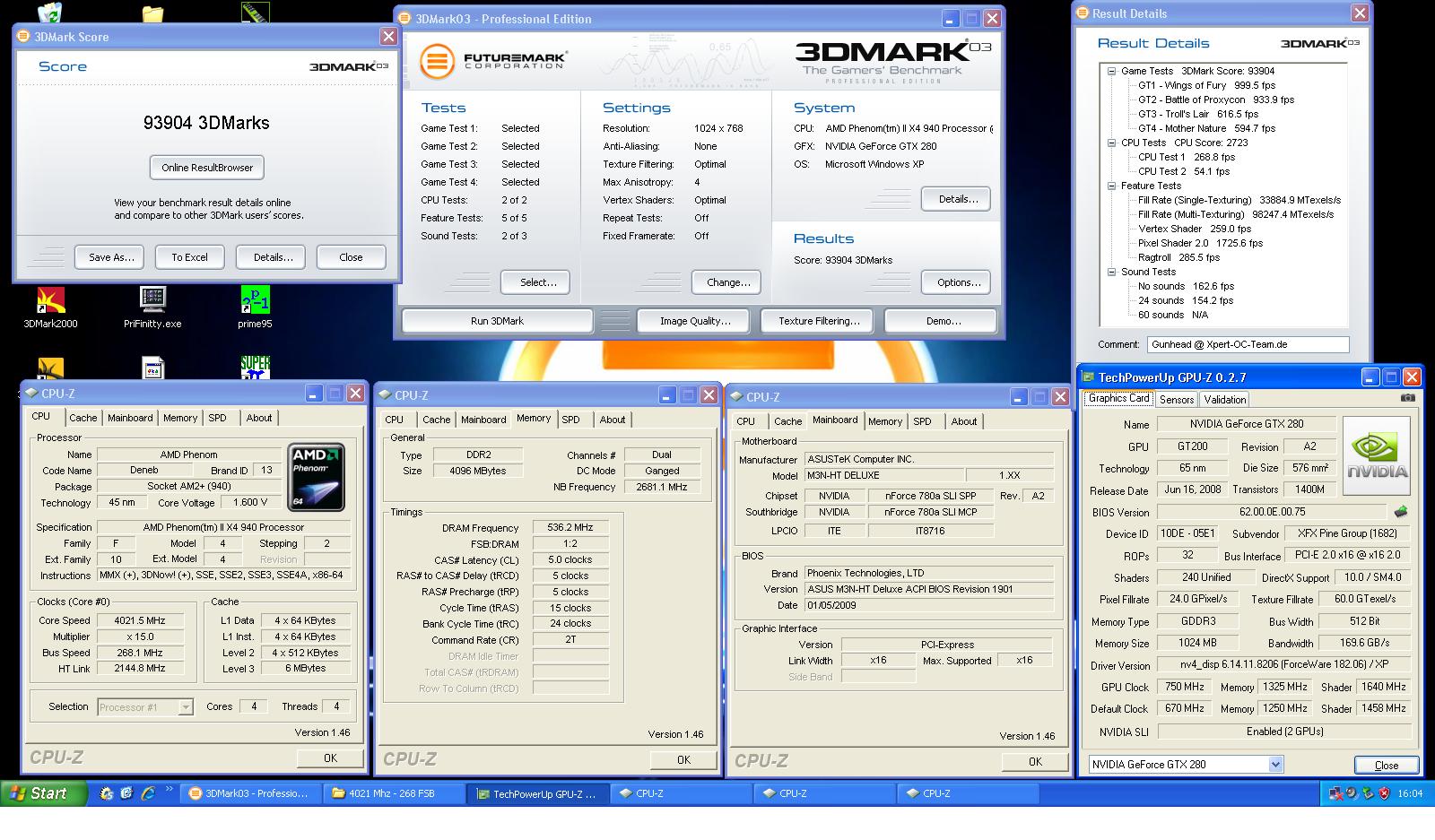Click the Start button

click(x=43, y=793)
